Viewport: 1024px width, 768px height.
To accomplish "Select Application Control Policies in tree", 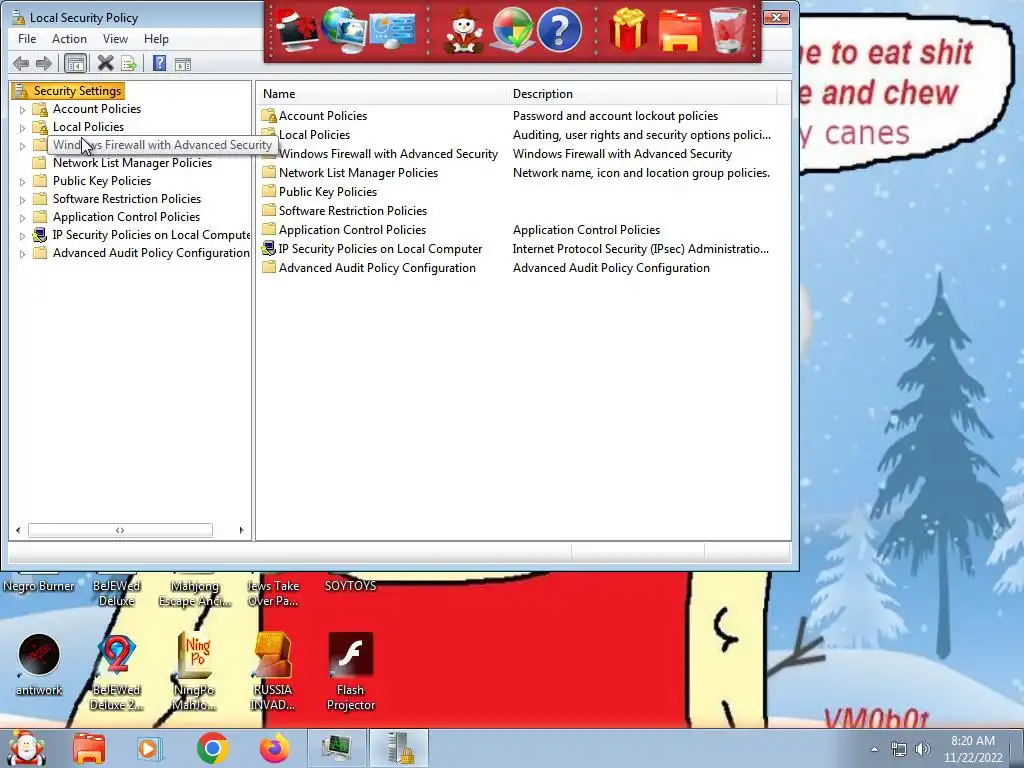I will tap(126, 217).
